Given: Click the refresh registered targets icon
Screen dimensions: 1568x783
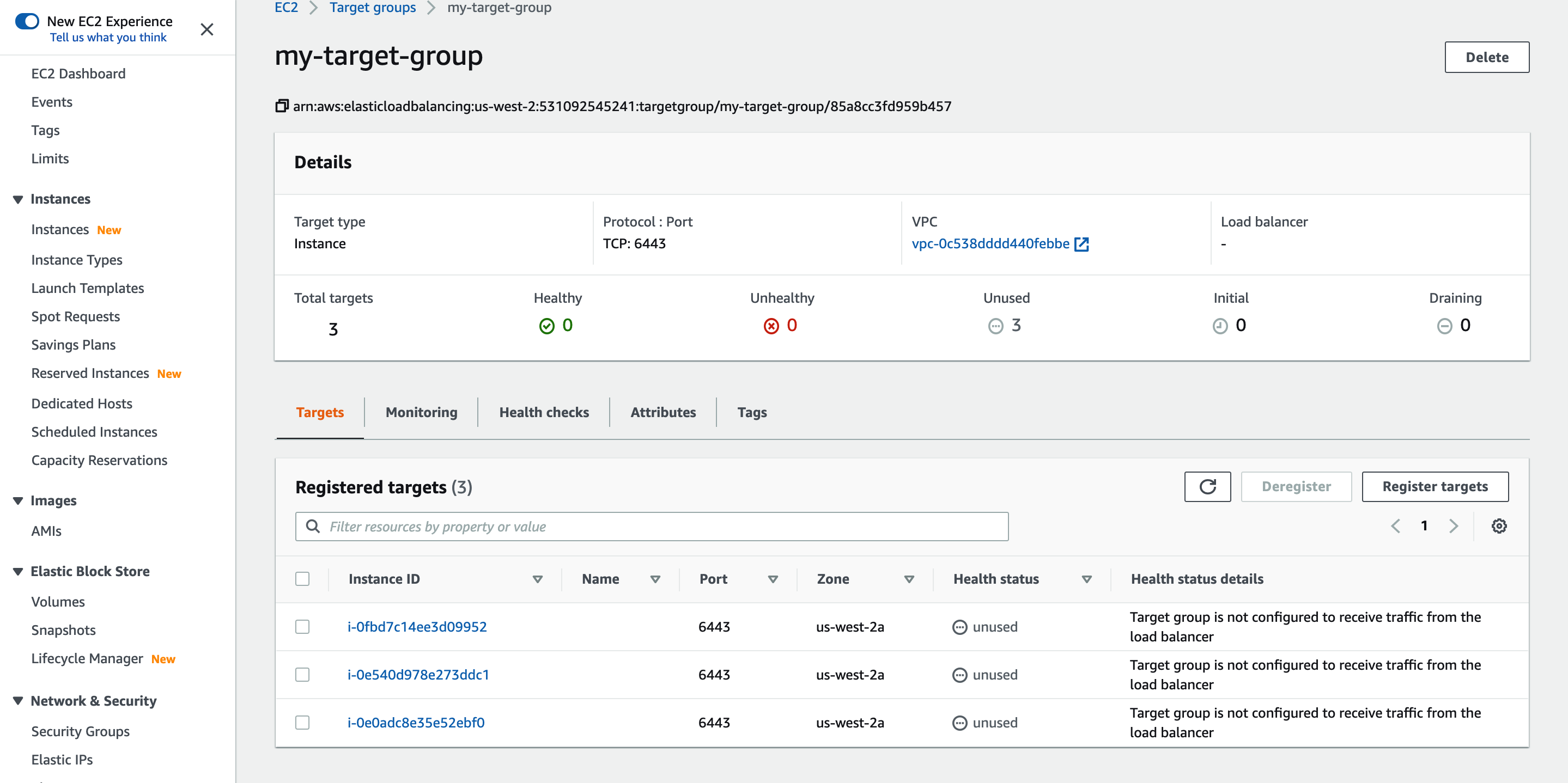Looking at the screenshot, I should [1207, 487].
